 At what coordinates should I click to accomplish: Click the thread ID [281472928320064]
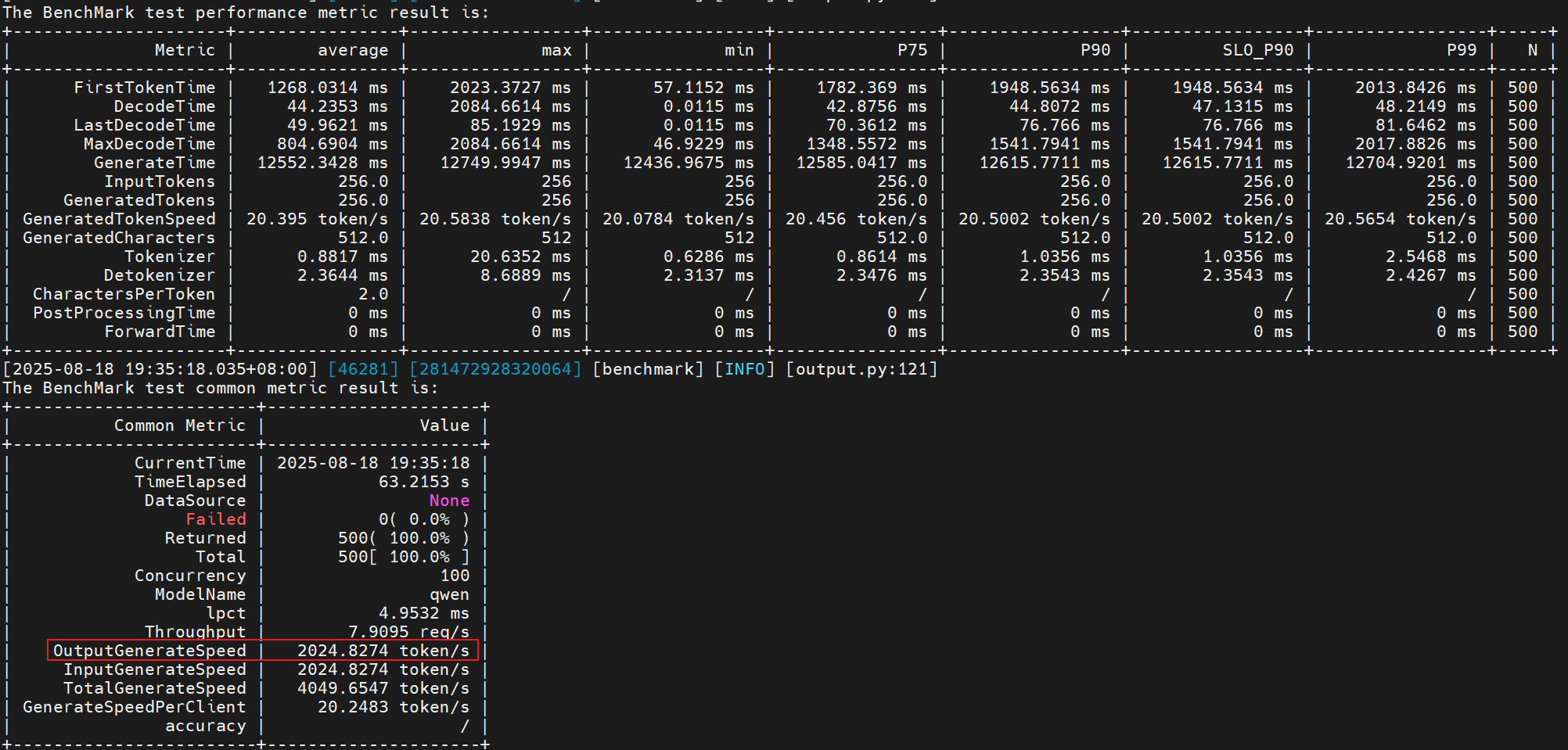(x=495, y=369)
